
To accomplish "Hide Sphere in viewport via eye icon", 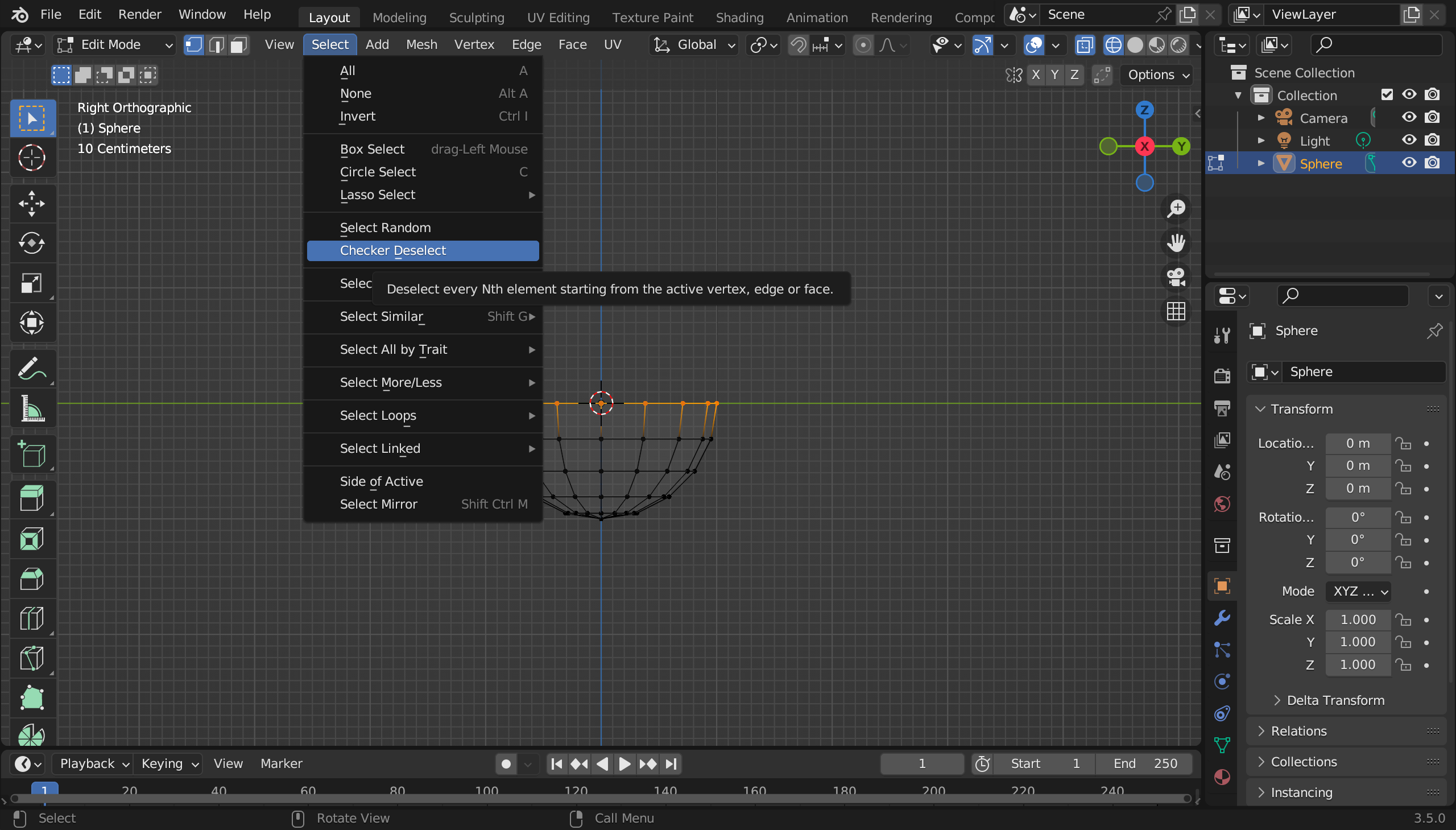I will point(1409,163).
